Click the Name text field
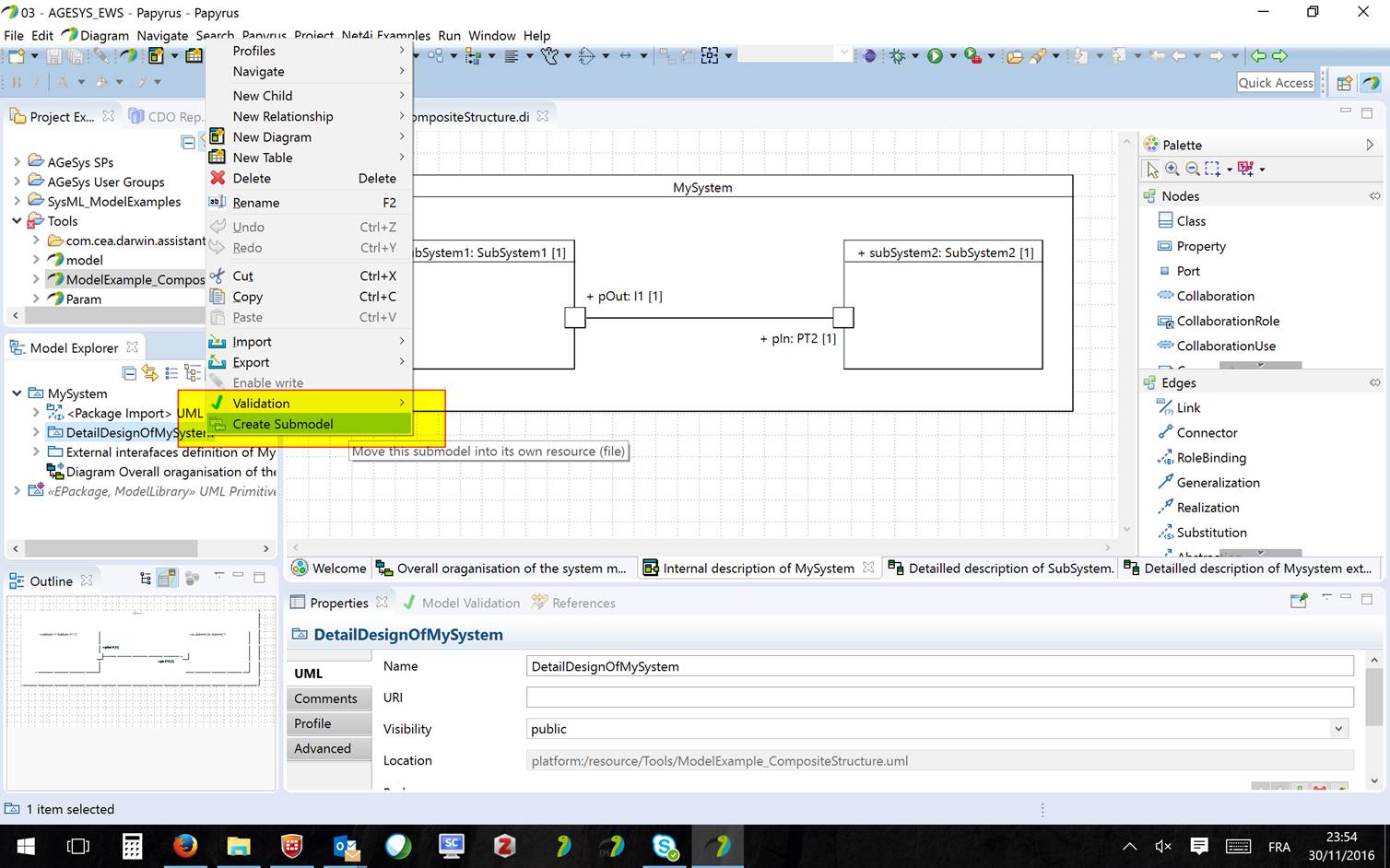 pos(939,666)
